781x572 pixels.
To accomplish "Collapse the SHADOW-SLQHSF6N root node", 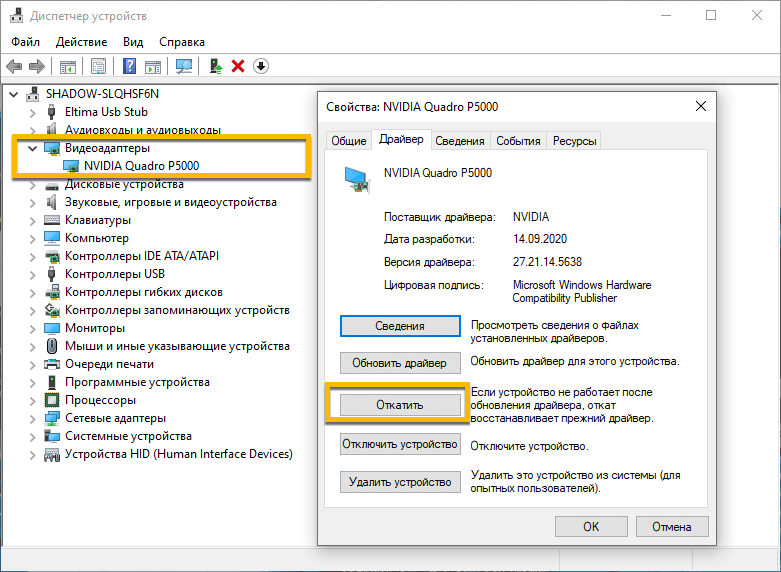I will (x=14, y=94).
